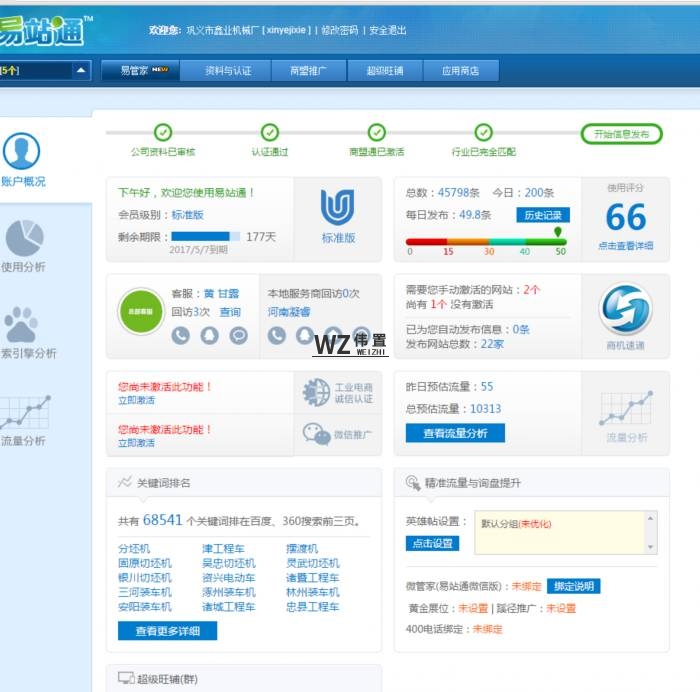700x692 pixels.
Task: Click the 关键词排名 header chart icon
Action: click(x=125, y=482)
